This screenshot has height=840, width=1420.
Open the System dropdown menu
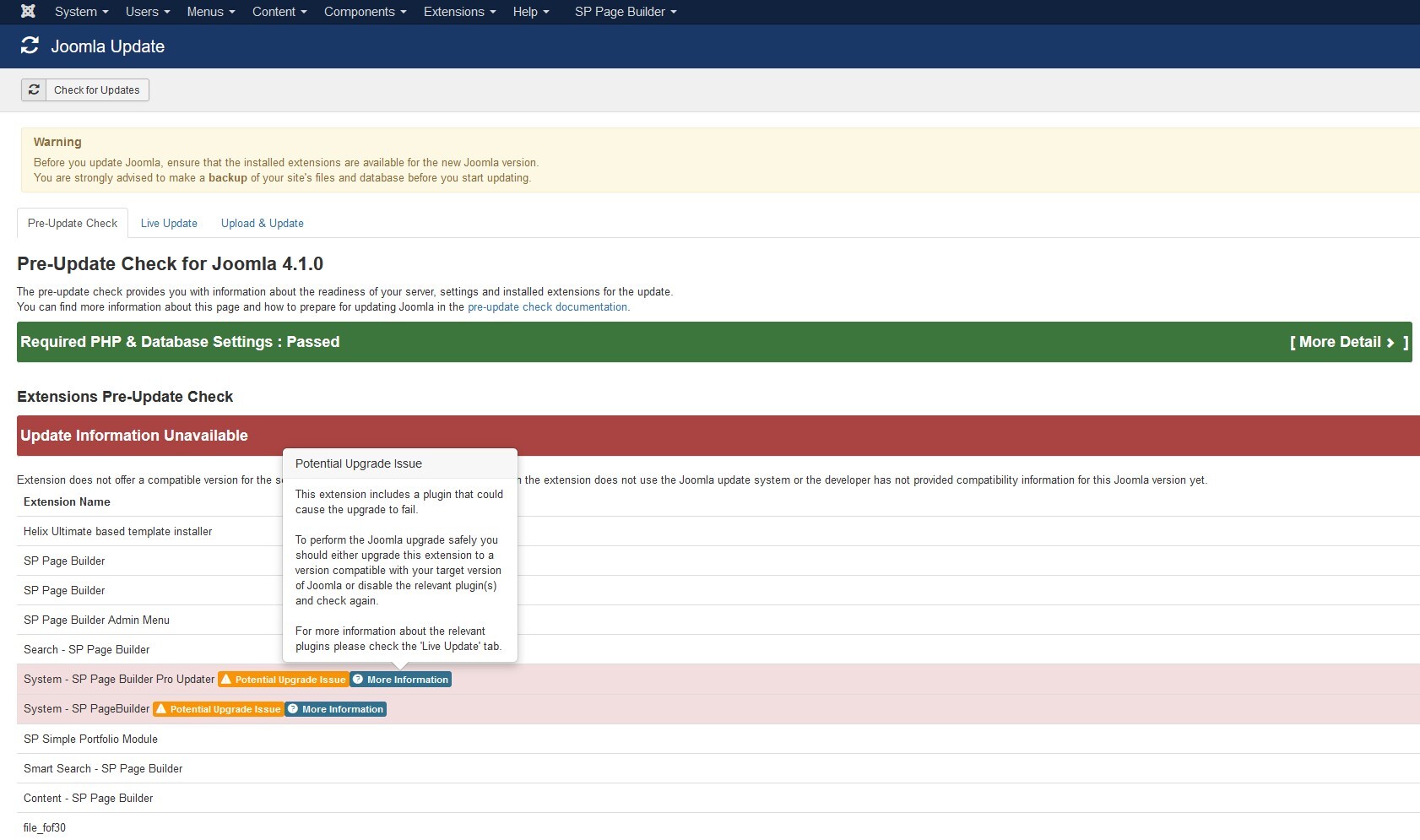click(x=81, y=12)
